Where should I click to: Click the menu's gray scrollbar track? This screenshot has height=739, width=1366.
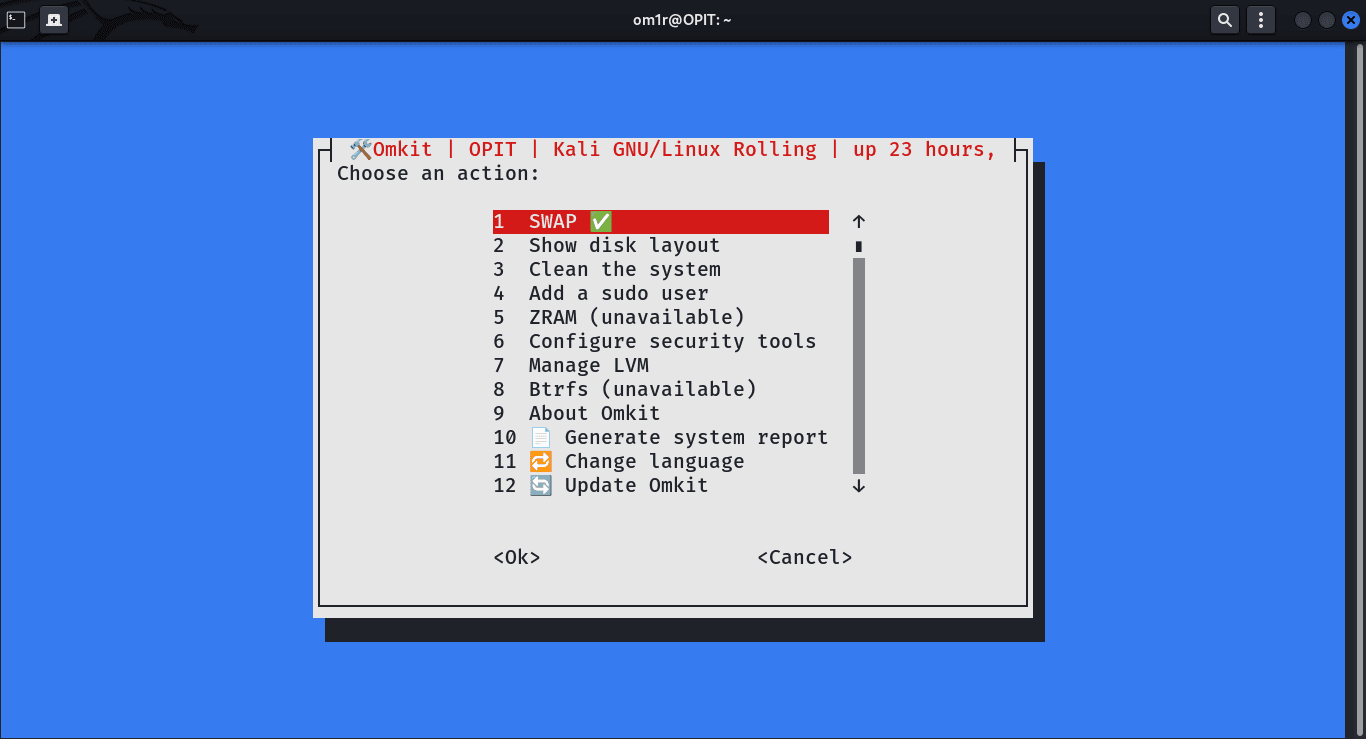(859, 365)
